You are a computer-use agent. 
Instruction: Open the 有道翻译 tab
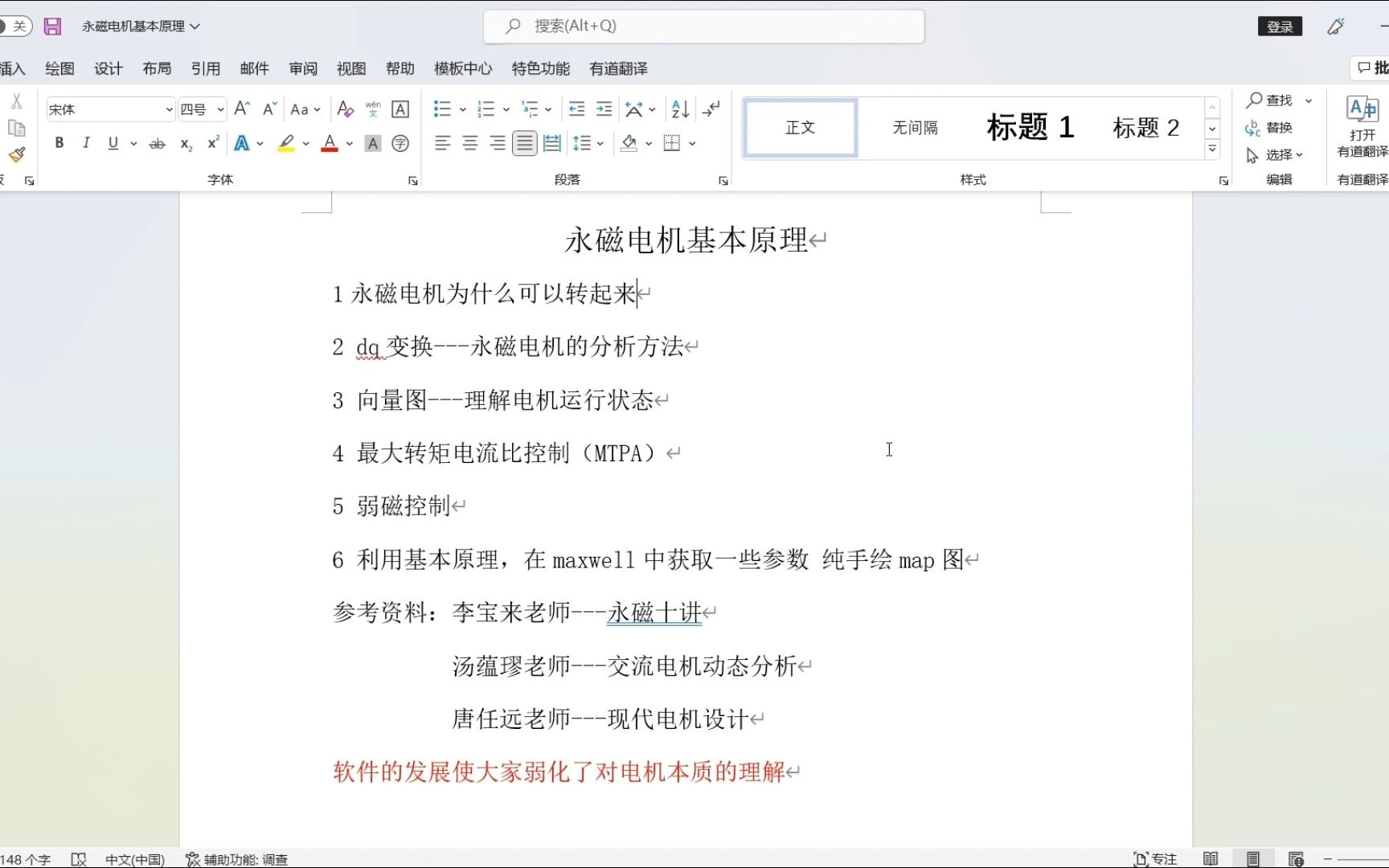coord(618,68)
